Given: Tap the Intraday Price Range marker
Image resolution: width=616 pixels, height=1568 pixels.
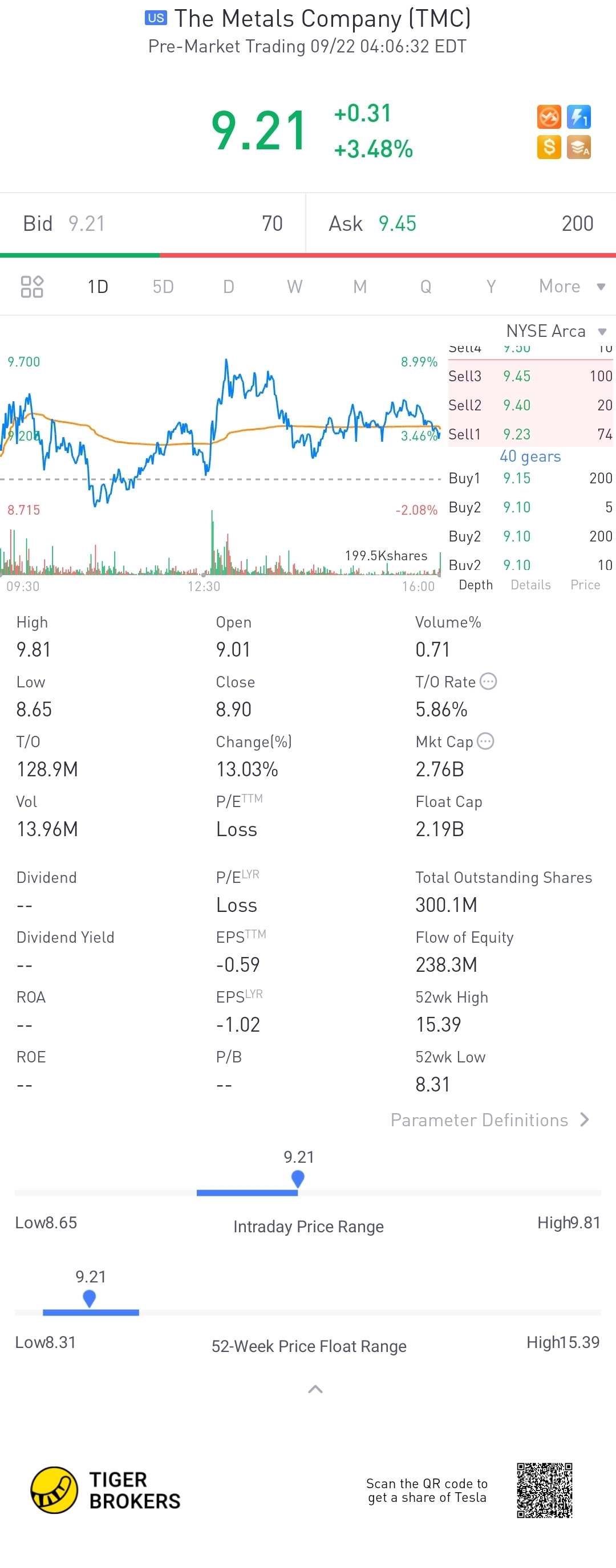Looking at the screenshot, I should 298,1179.
